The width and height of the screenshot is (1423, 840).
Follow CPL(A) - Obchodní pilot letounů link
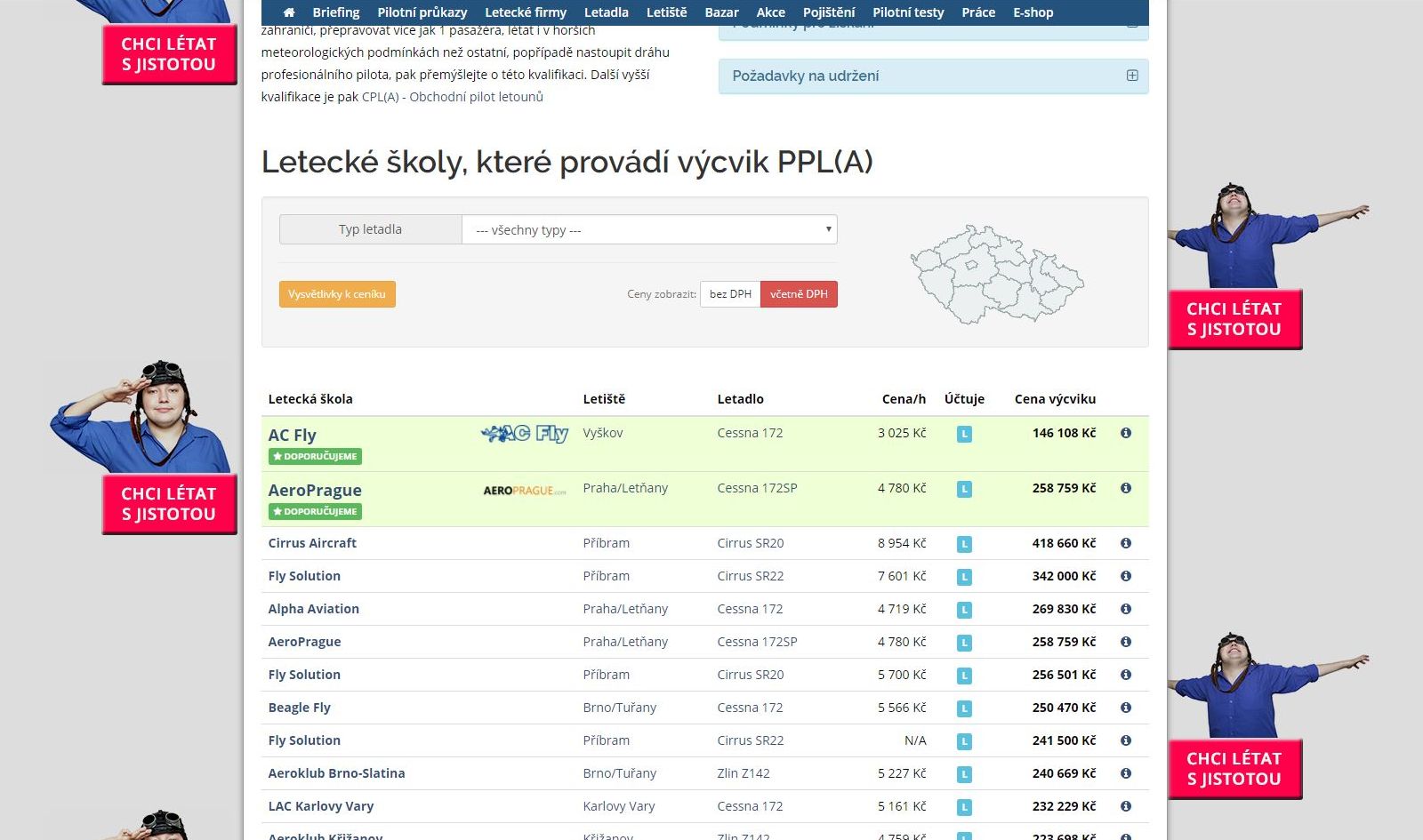click(x=453, y=97)
